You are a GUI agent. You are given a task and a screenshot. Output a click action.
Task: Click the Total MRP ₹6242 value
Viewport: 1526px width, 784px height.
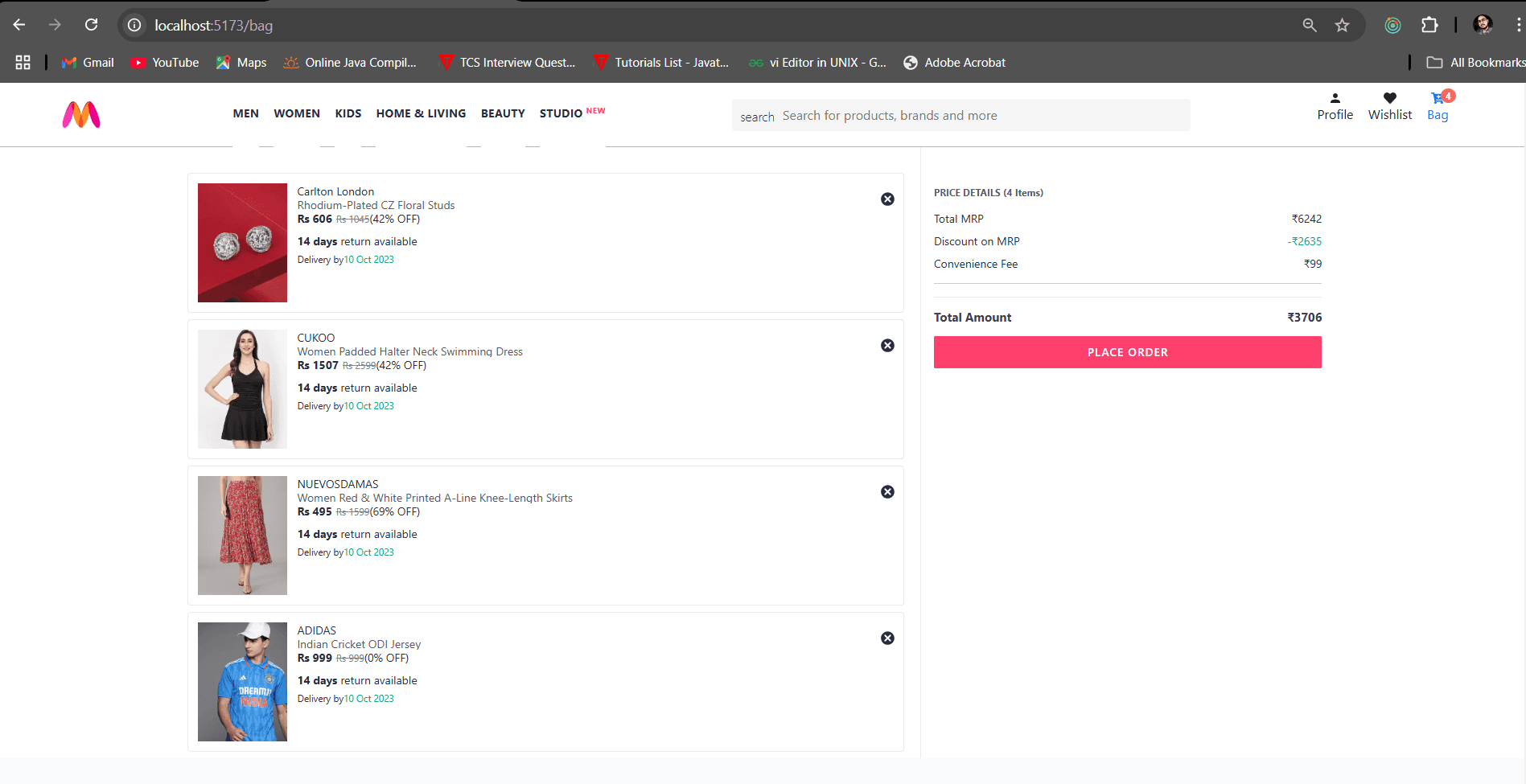[x=1306, y=219]
